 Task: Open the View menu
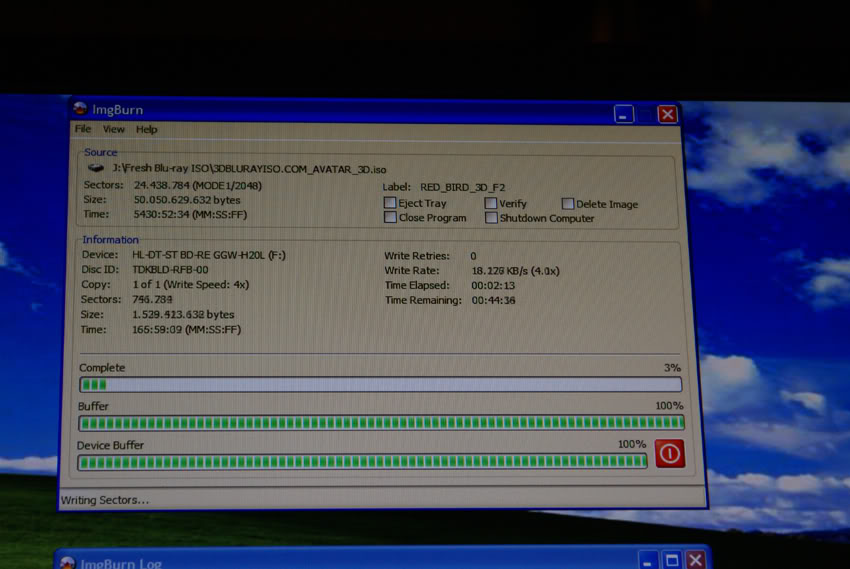(x=114, y=129)
